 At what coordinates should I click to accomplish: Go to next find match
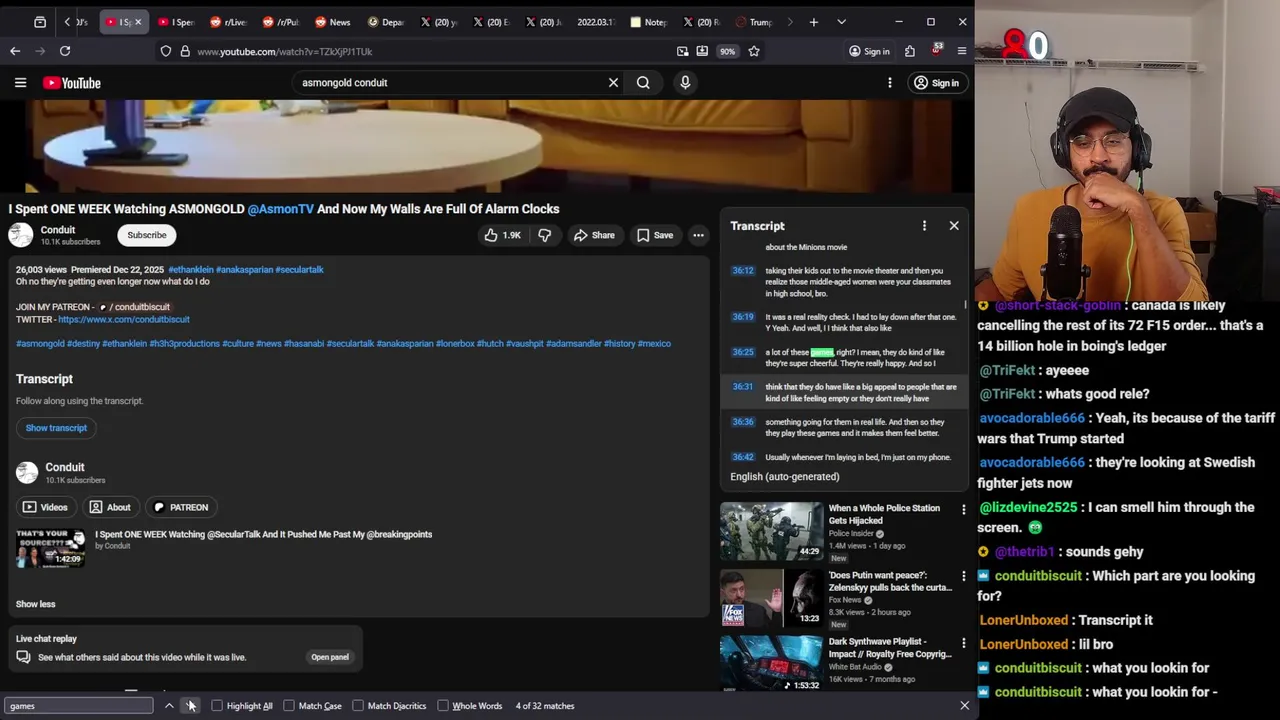click(x=190, y=706)
